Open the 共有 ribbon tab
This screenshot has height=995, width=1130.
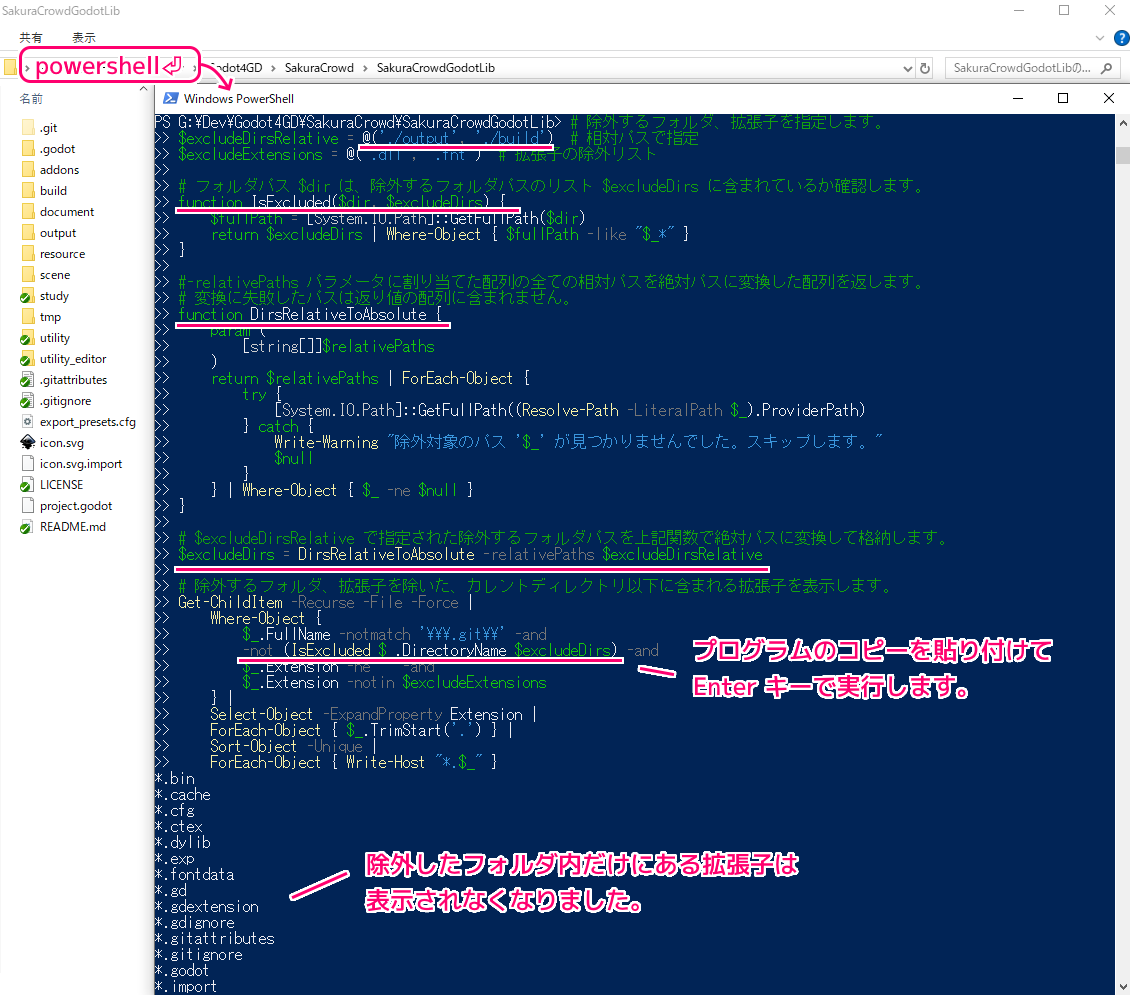tap(31, 38)
